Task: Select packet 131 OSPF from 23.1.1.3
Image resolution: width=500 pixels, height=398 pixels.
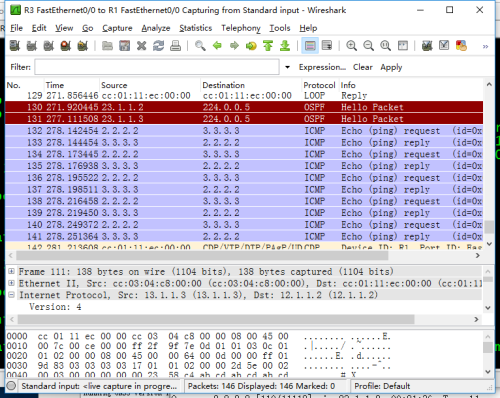Action: 244,119
